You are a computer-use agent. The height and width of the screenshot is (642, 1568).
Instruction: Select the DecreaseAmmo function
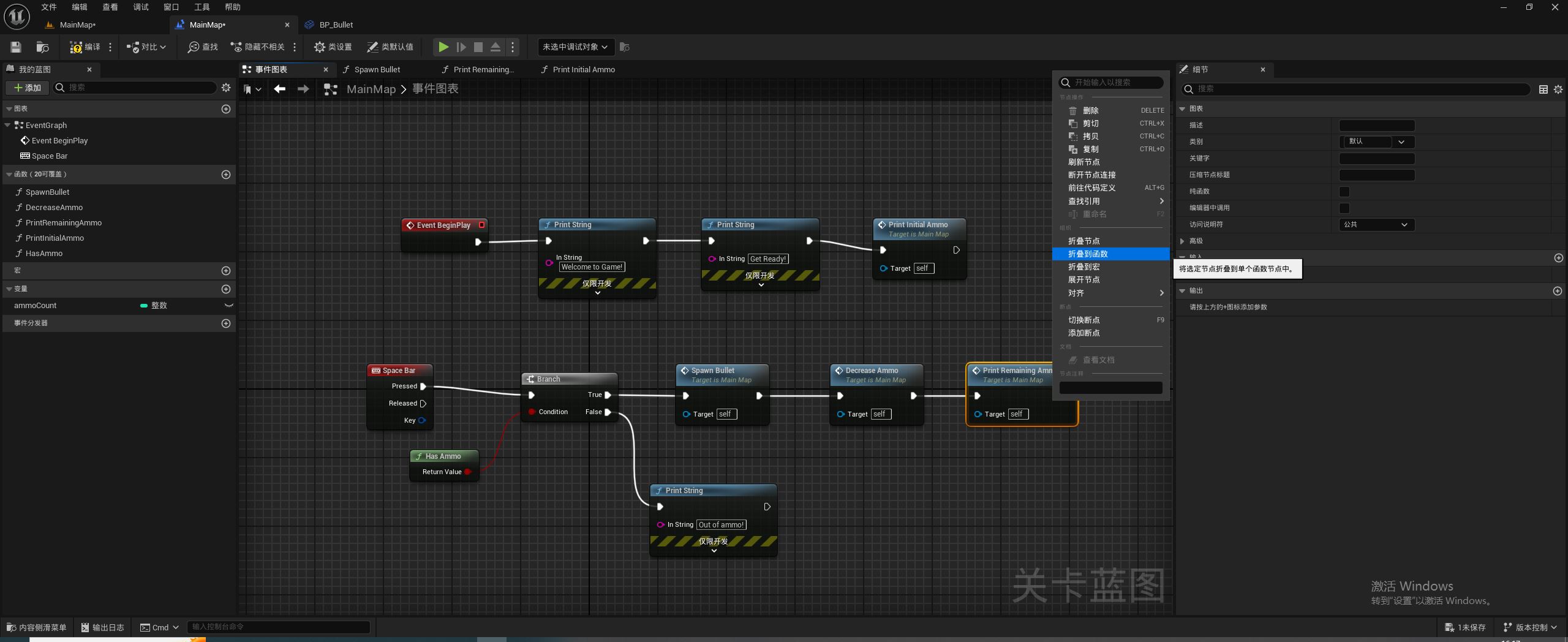tap(54, 207)
